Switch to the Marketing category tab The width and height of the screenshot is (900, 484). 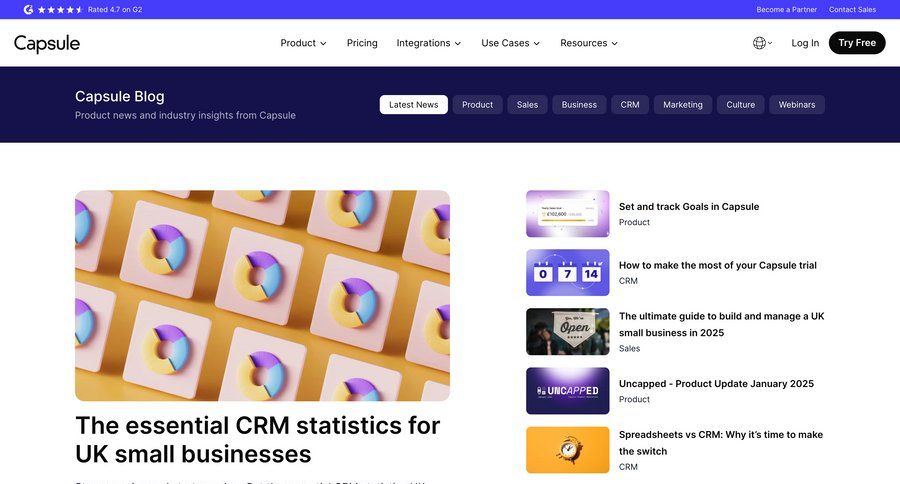[682, 105]
